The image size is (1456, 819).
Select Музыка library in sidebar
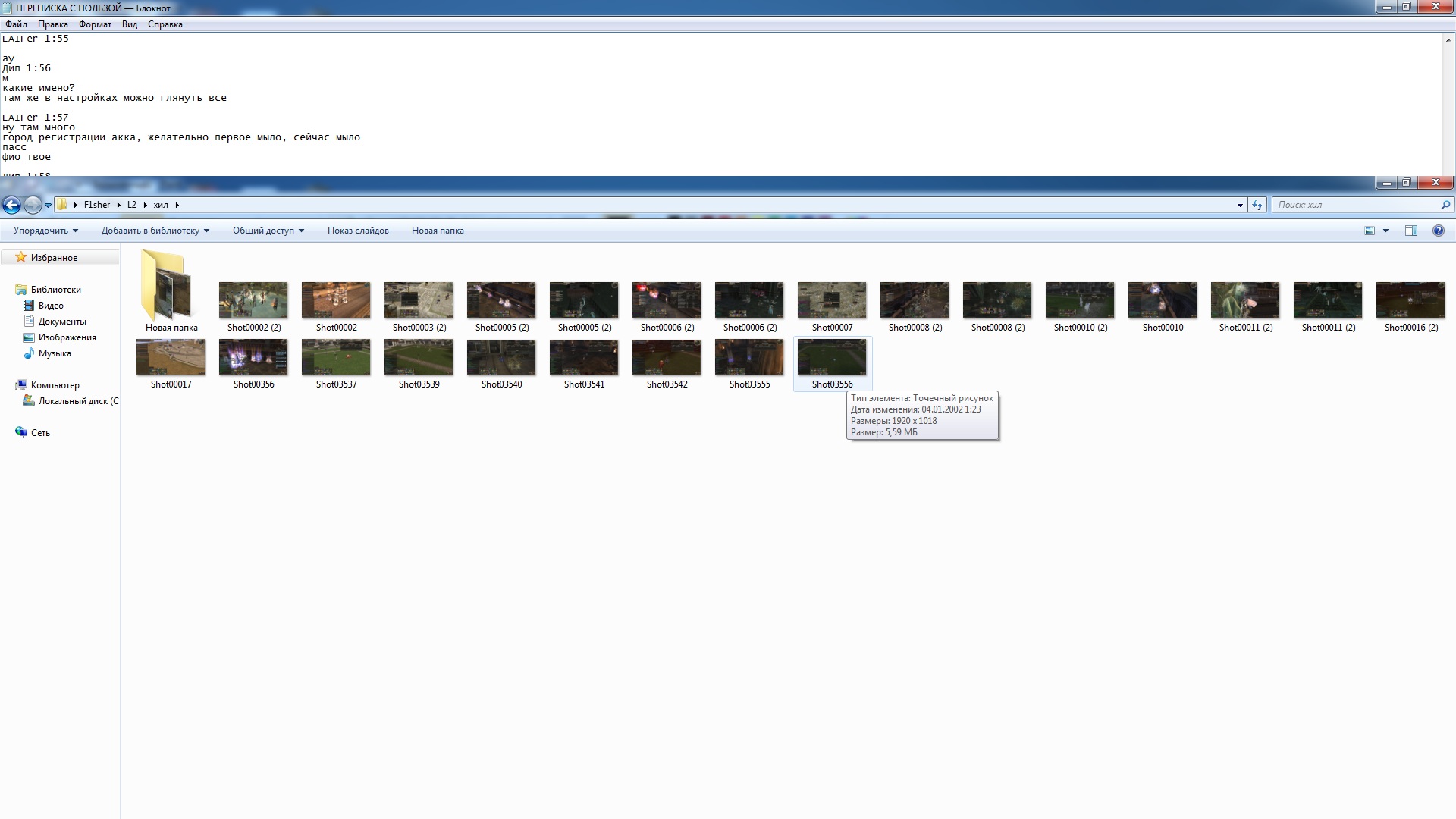tap(55, 353)
